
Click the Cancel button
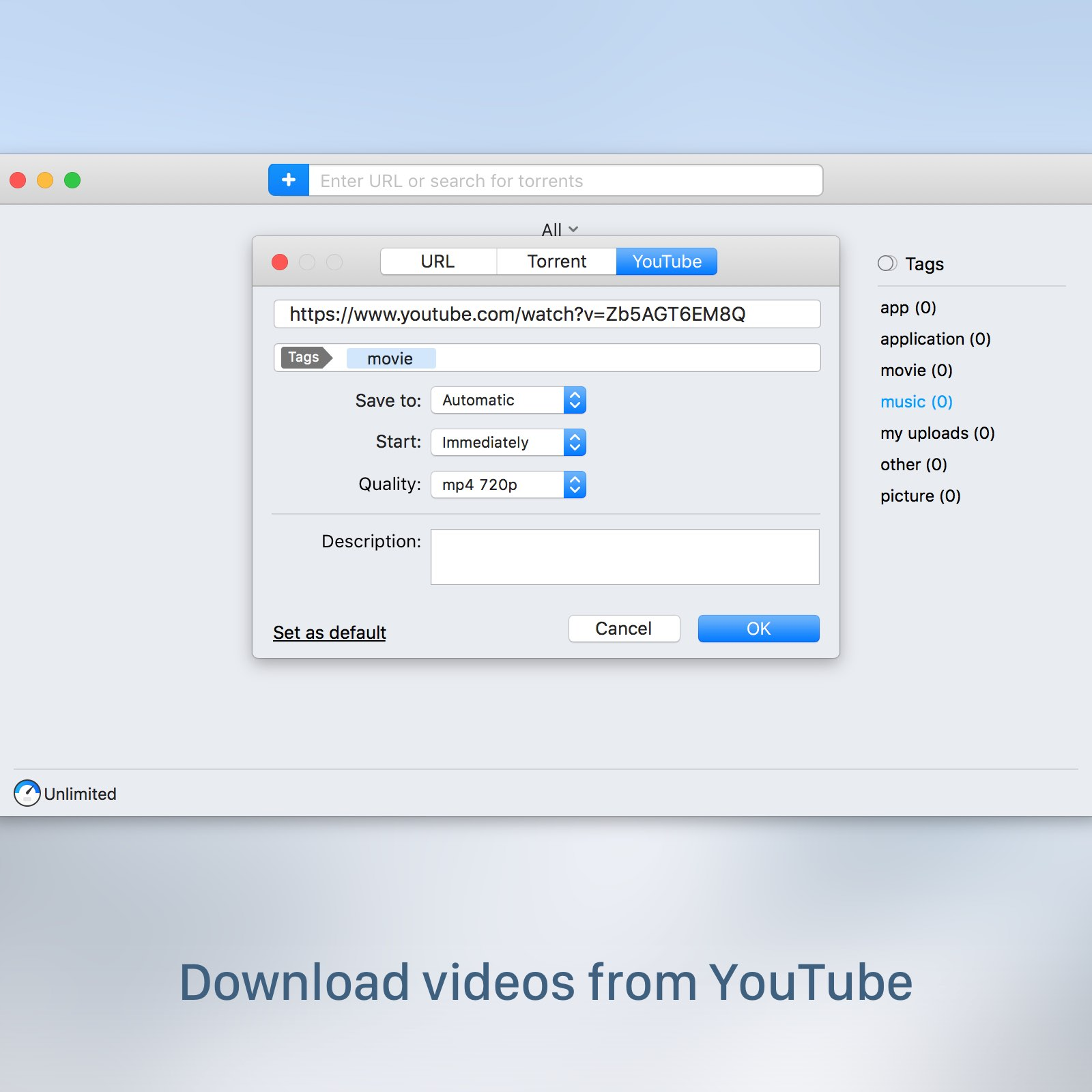(x=624, y=629)
